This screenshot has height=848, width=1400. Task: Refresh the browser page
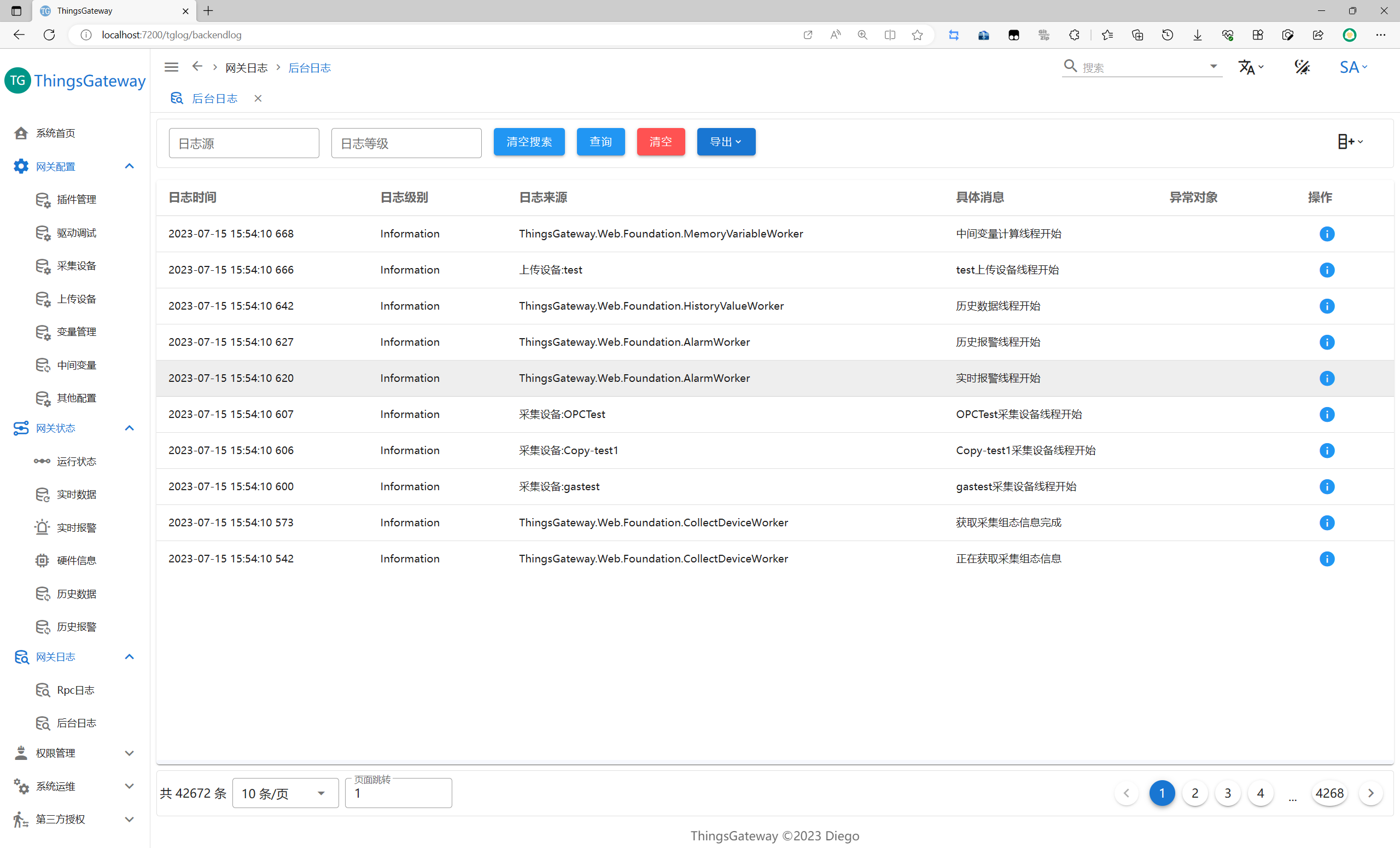49,34
